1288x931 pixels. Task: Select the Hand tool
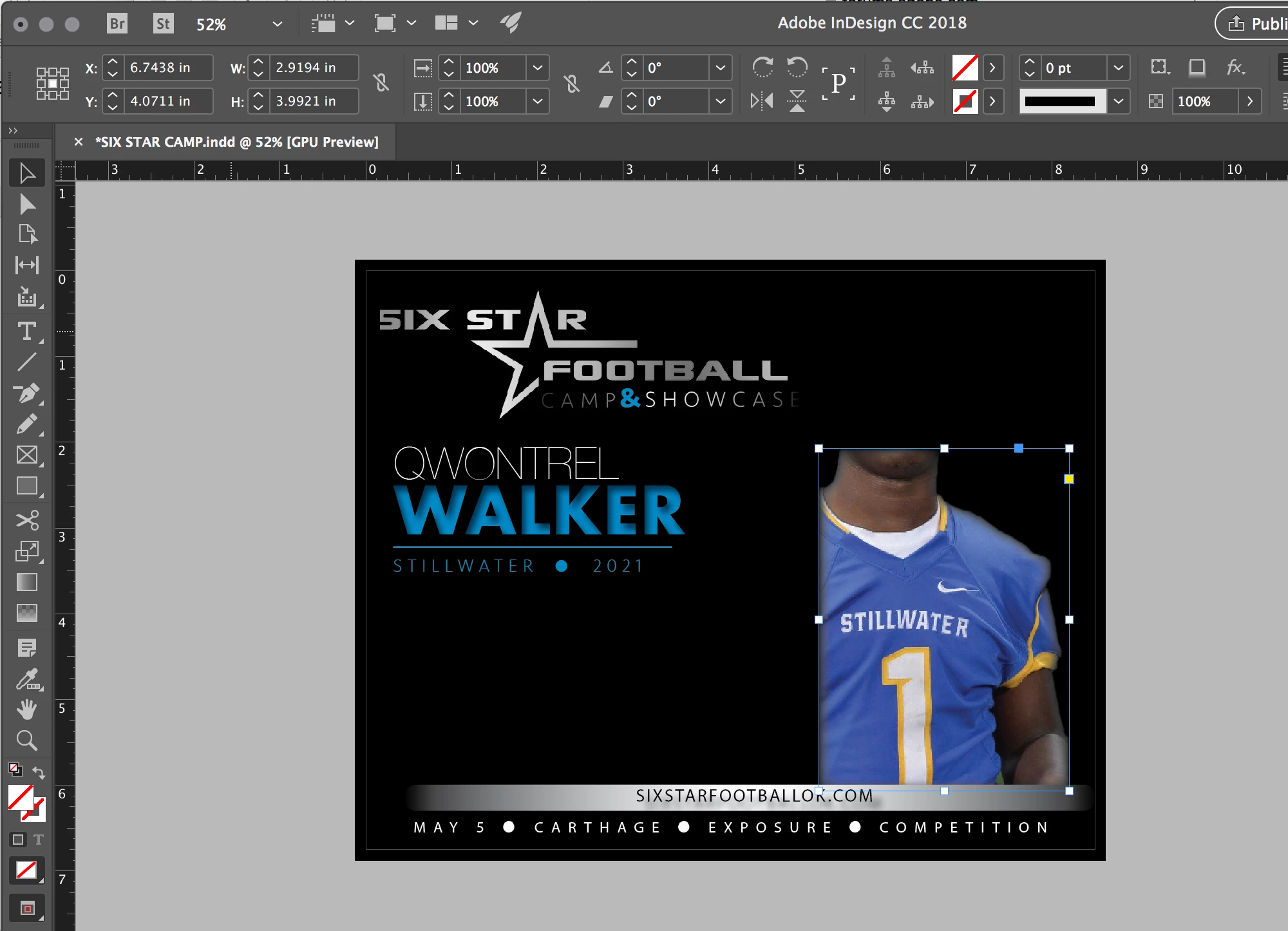(26, 710)
